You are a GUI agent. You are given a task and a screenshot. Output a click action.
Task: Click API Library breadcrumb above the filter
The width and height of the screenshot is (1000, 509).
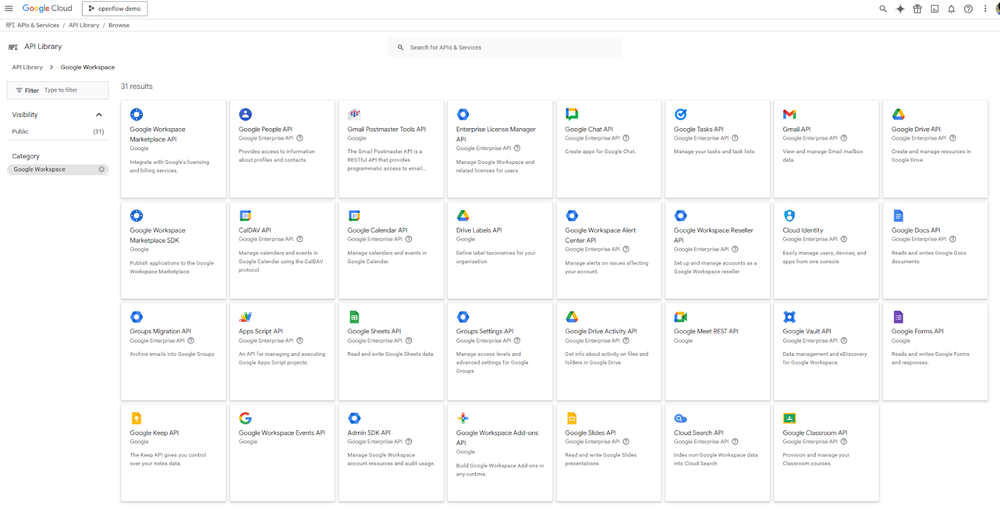[27, 67]
